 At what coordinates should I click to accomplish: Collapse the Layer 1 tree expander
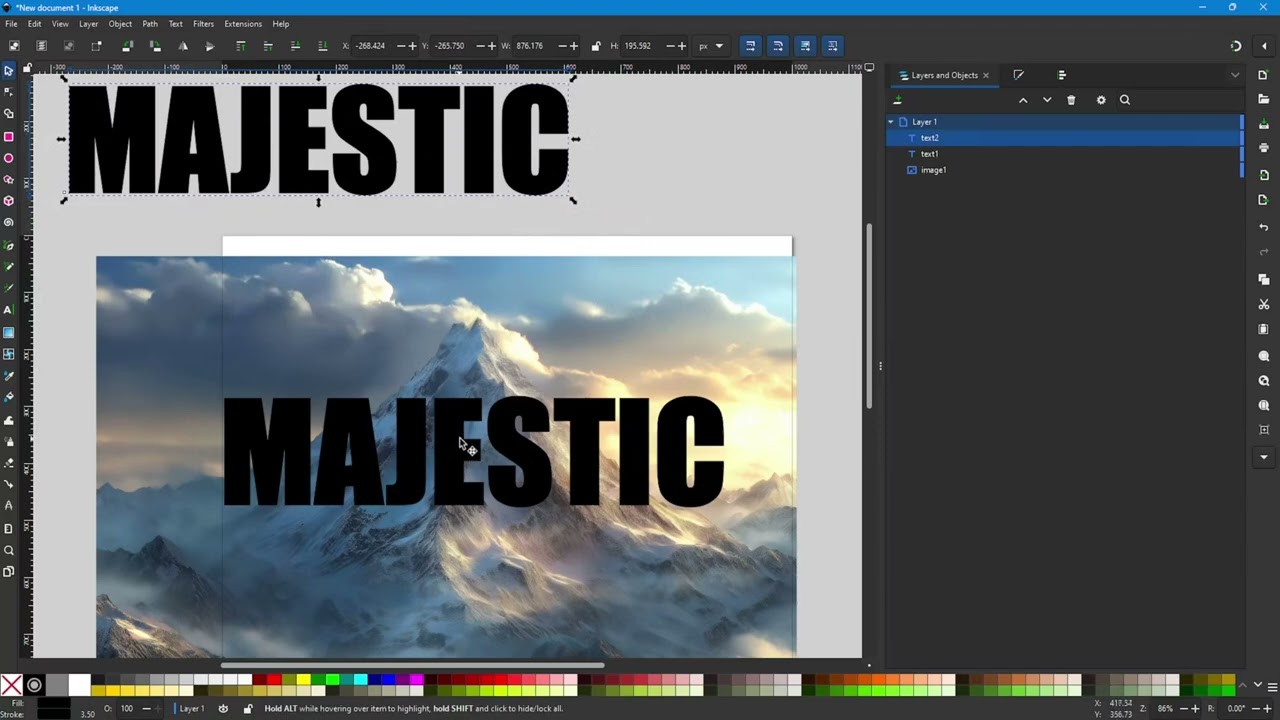click(891, 122)
